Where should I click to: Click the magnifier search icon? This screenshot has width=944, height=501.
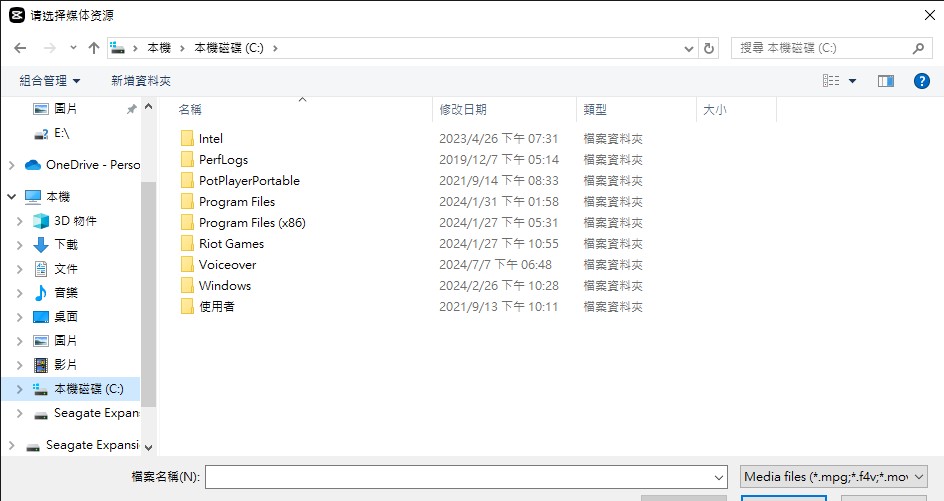[918, 48]
